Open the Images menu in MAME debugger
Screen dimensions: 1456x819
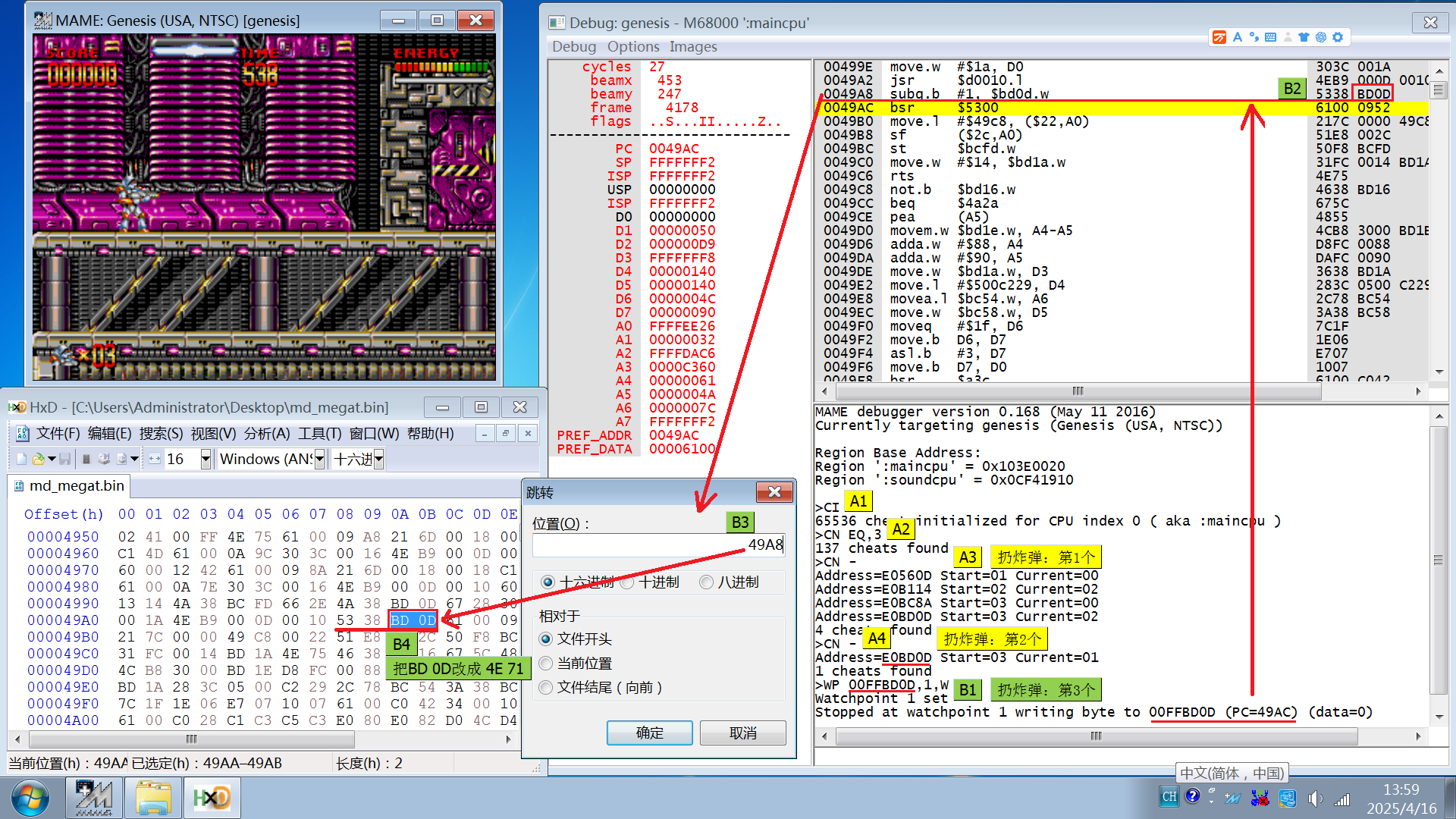coord(693,47)
